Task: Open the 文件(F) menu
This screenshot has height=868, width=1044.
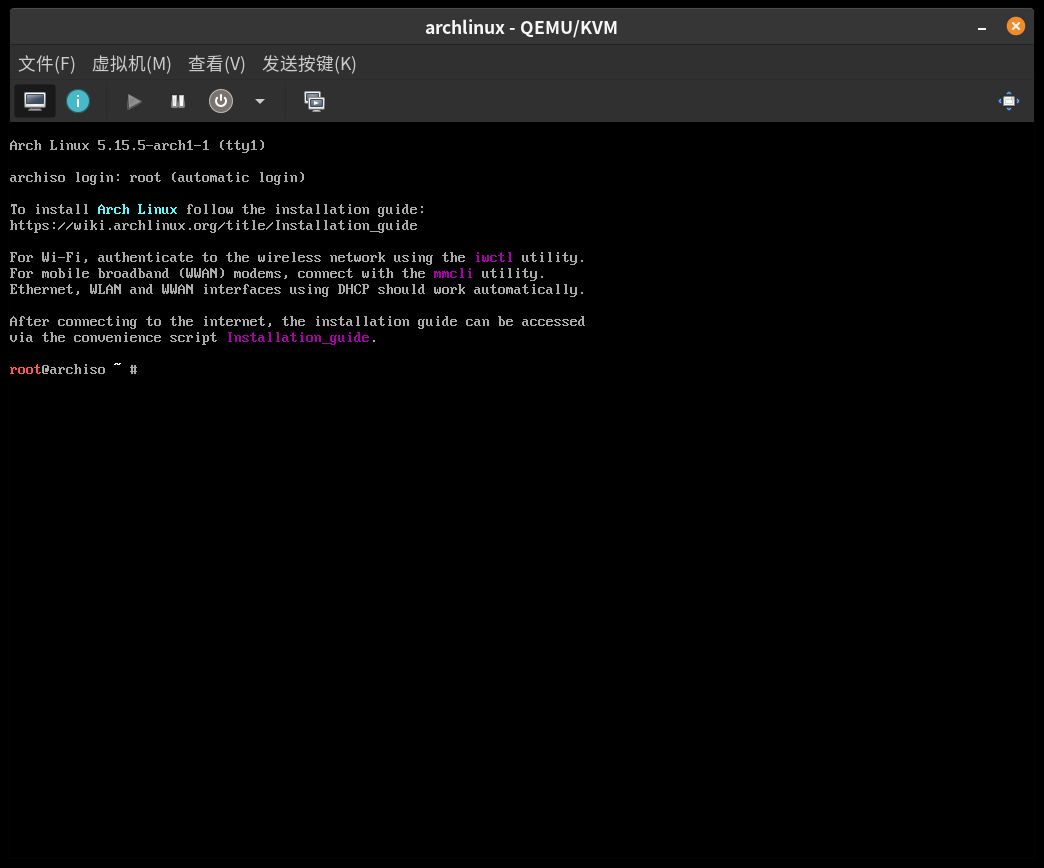Action: [x=47, y=64]
